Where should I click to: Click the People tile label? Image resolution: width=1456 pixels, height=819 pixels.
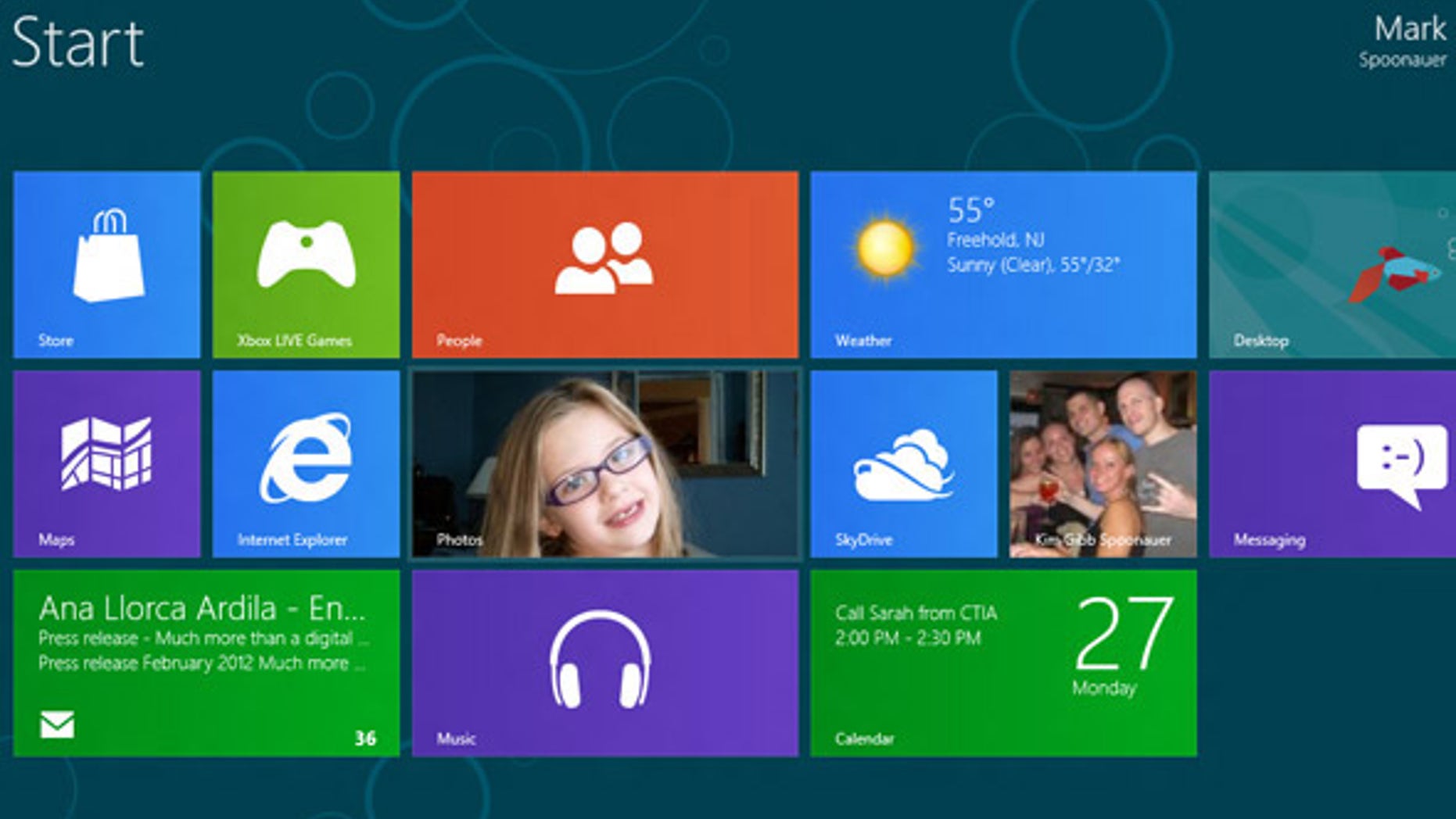(459, 341)
